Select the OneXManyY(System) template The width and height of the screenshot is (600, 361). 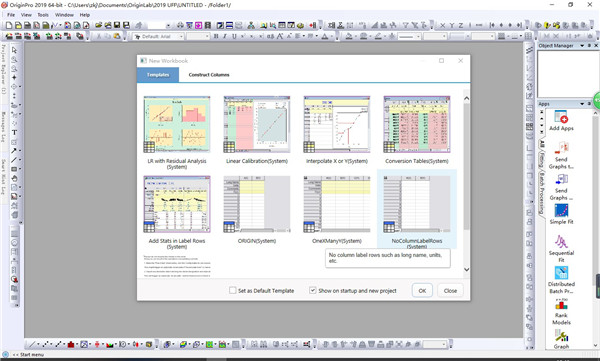337,210
